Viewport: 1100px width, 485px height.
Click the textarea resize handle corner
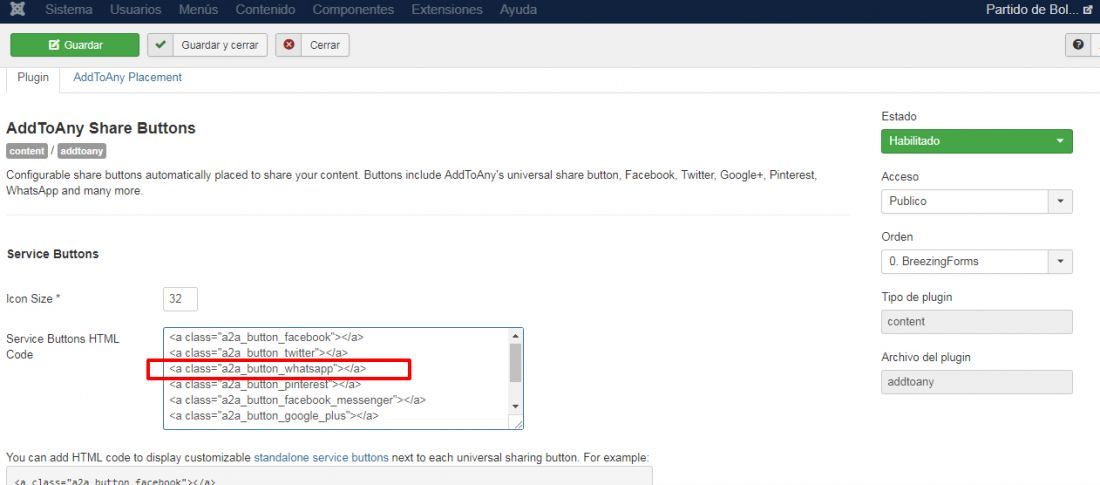518,423
